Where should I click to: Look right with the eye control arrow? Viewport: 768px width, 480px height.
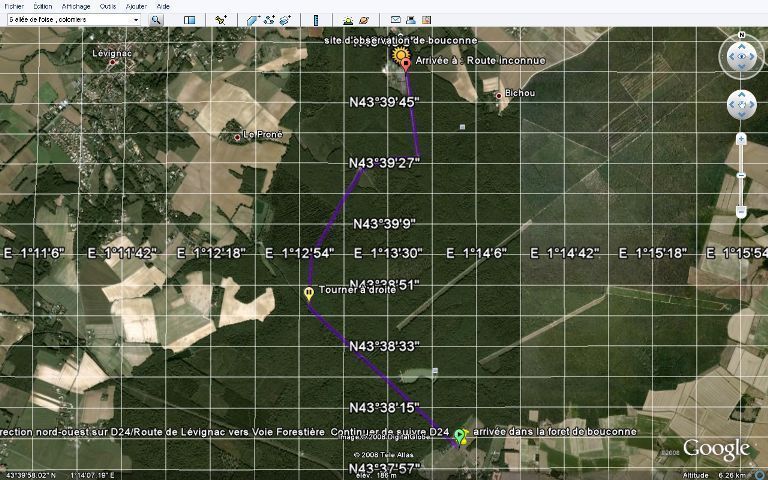752,56
